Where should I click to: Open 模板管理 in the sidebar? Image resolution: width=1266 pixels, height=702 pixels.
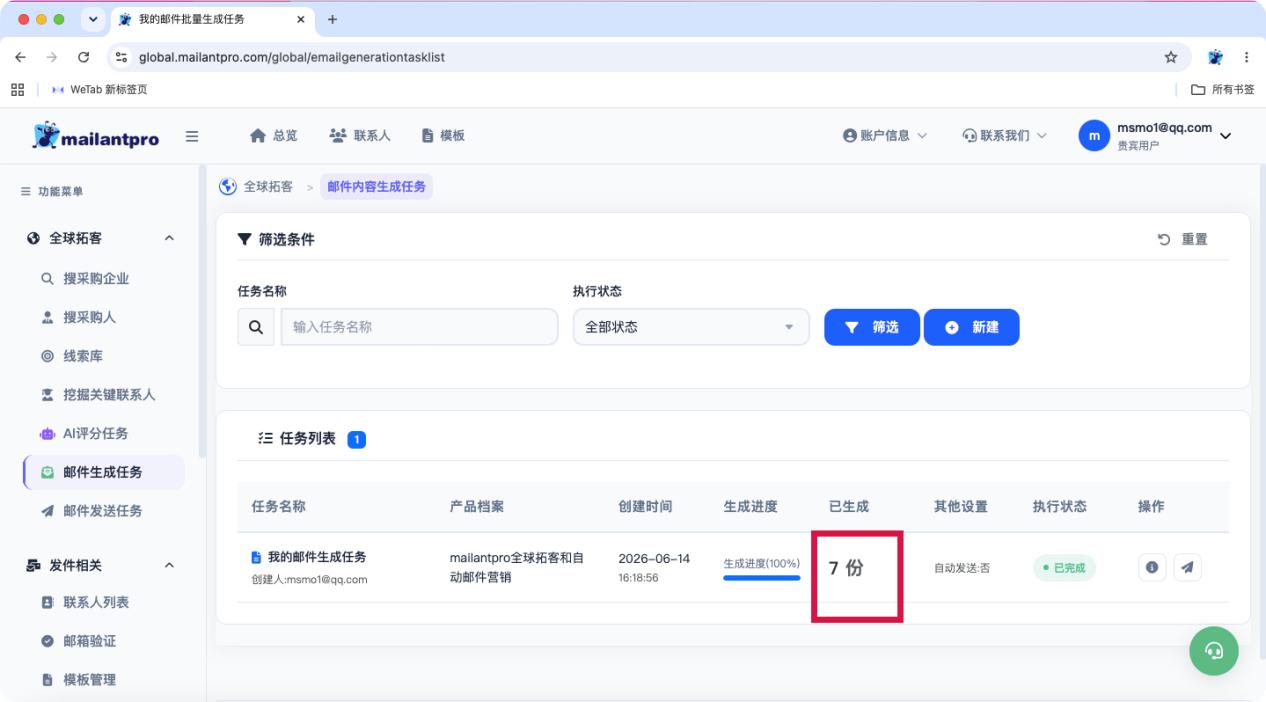coord(90,680)
